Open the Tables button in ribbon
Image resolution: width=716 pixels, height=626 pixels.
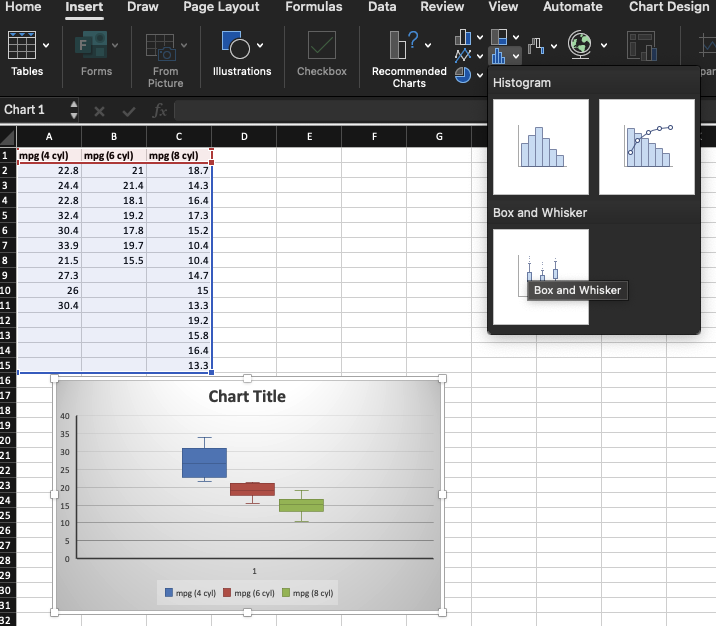[27, 53]
